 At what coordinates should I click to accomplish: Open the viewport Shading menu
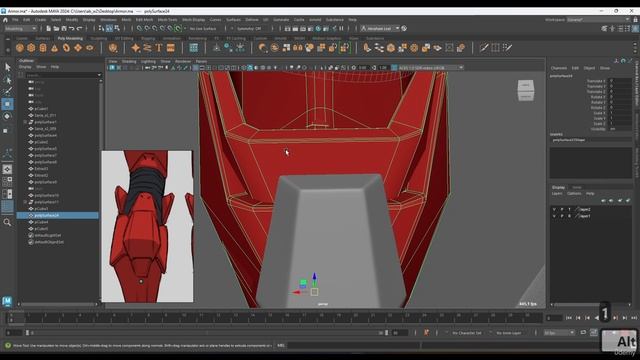tap(129, 61)
